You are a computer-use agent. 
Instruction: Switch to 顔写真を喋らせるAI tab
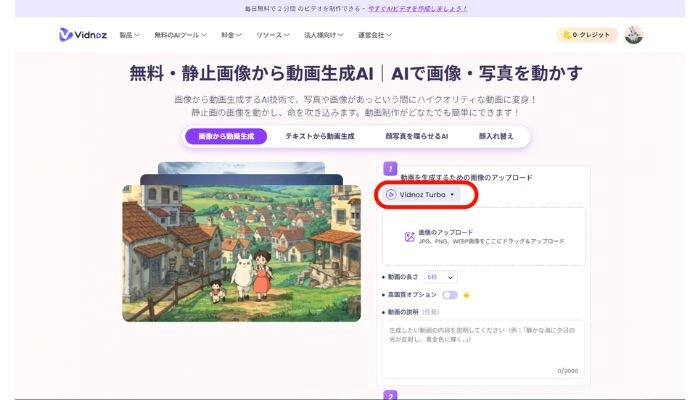(x=417, y=136)
